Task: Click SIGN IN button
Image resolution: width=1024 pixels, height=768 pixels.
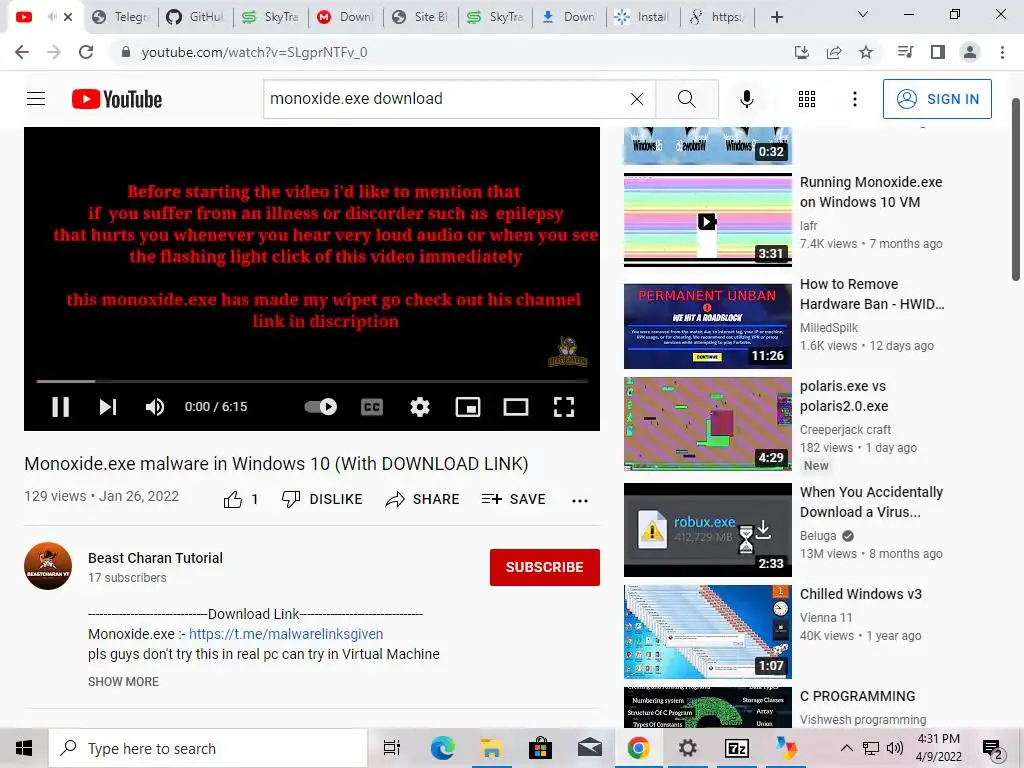Action: coord(937,99)
